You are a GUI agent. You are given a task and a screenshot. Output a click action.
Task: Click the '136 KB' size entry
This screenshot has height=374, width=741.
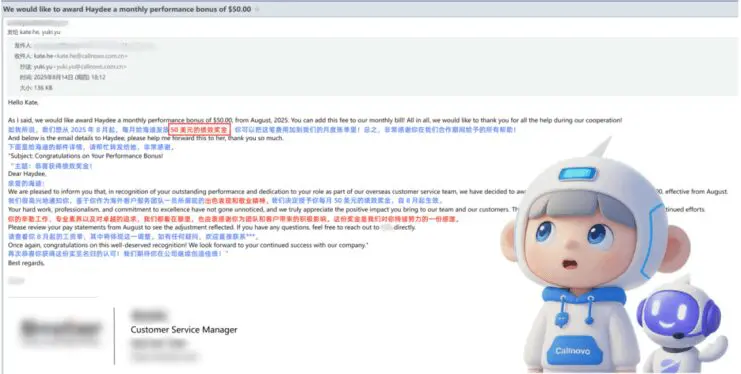point(43,88)
